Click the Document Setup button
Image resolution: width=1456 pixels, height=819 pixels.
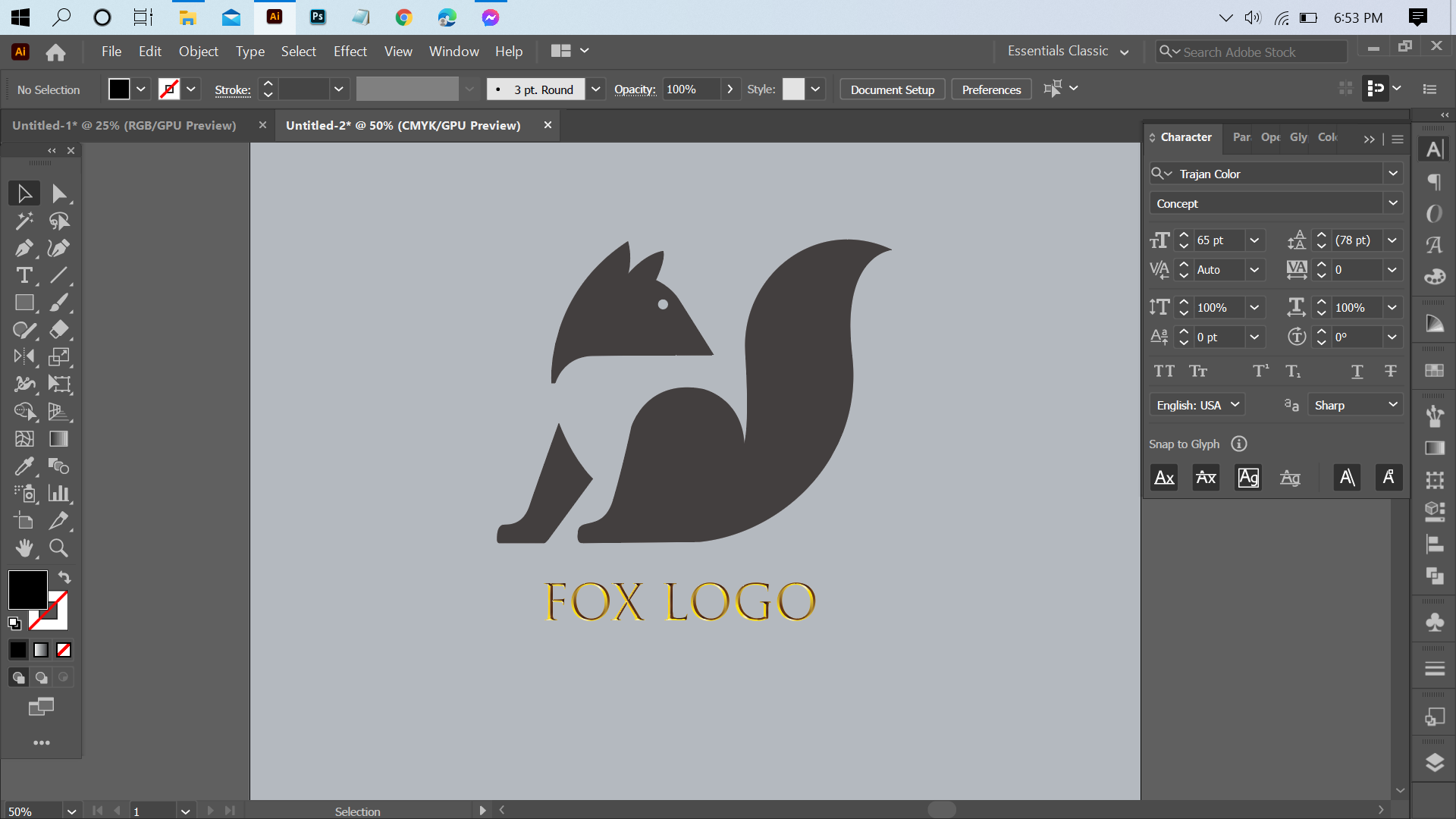click(x=892, y=89)
